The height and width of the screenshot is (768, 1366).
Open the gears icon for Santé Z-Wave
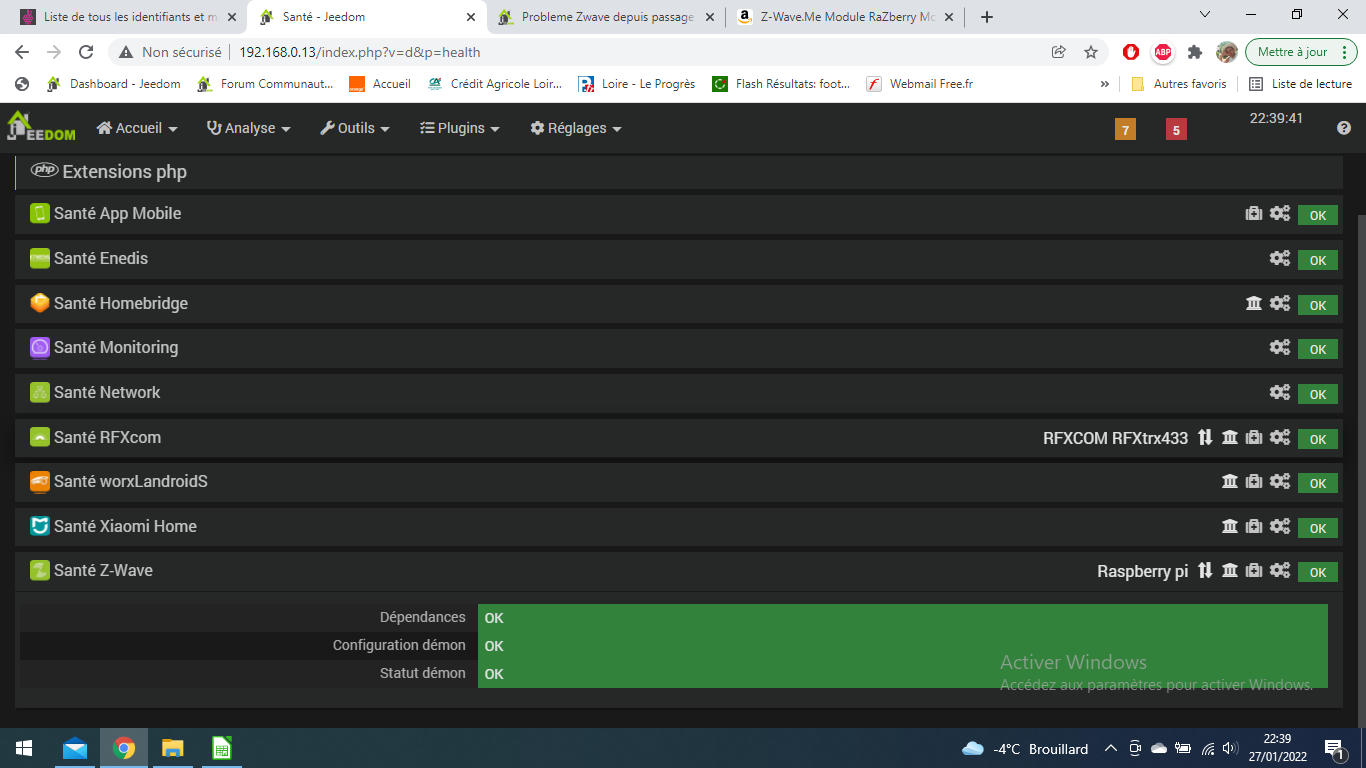coord(1280,570)
